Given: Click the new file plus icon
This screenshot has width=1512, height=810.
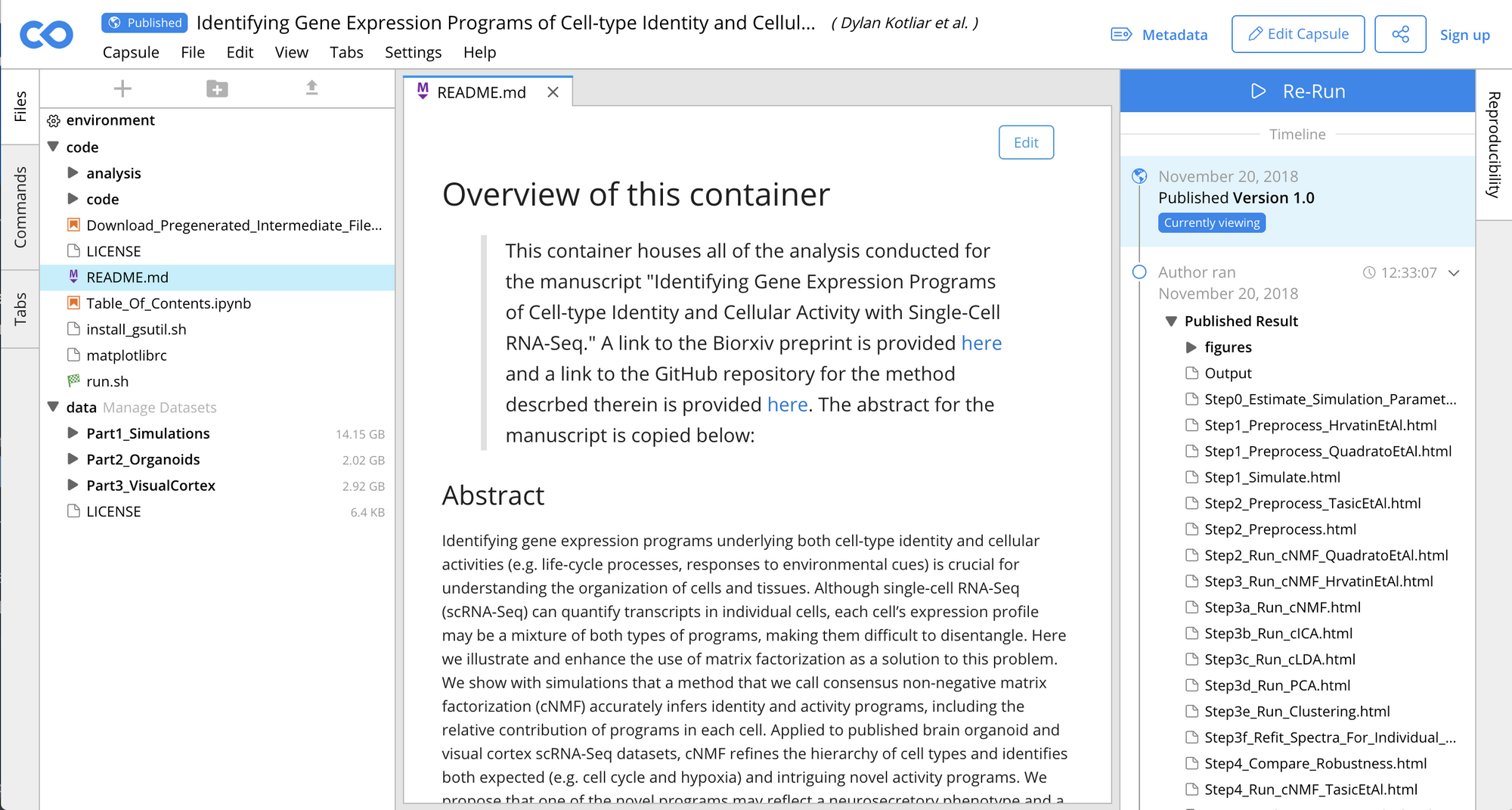Looking at the screenshot, I should [122, 88].
